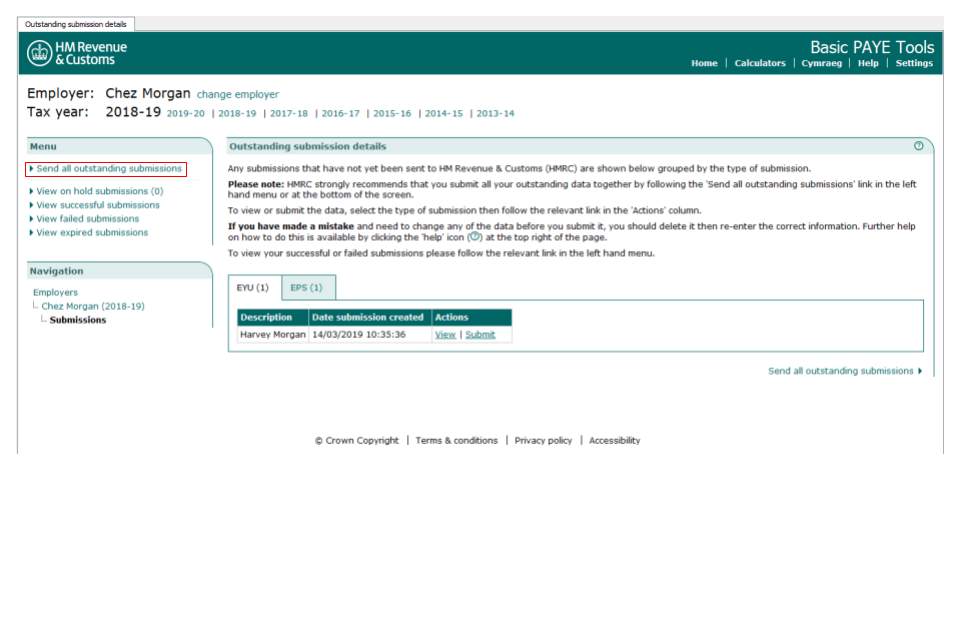Submit the Harvey Morgan submission
Image resolution: width=960 pixels, height=640 pixels.
tap(480, 334)
